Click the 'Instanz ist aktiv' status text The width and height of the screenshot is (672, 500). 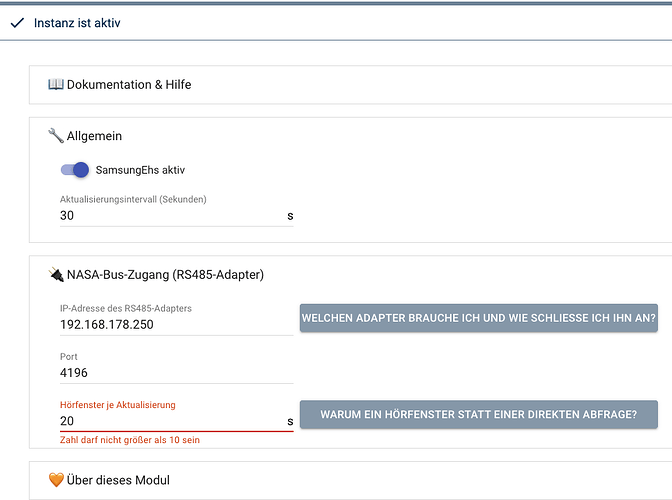[77, 23]
